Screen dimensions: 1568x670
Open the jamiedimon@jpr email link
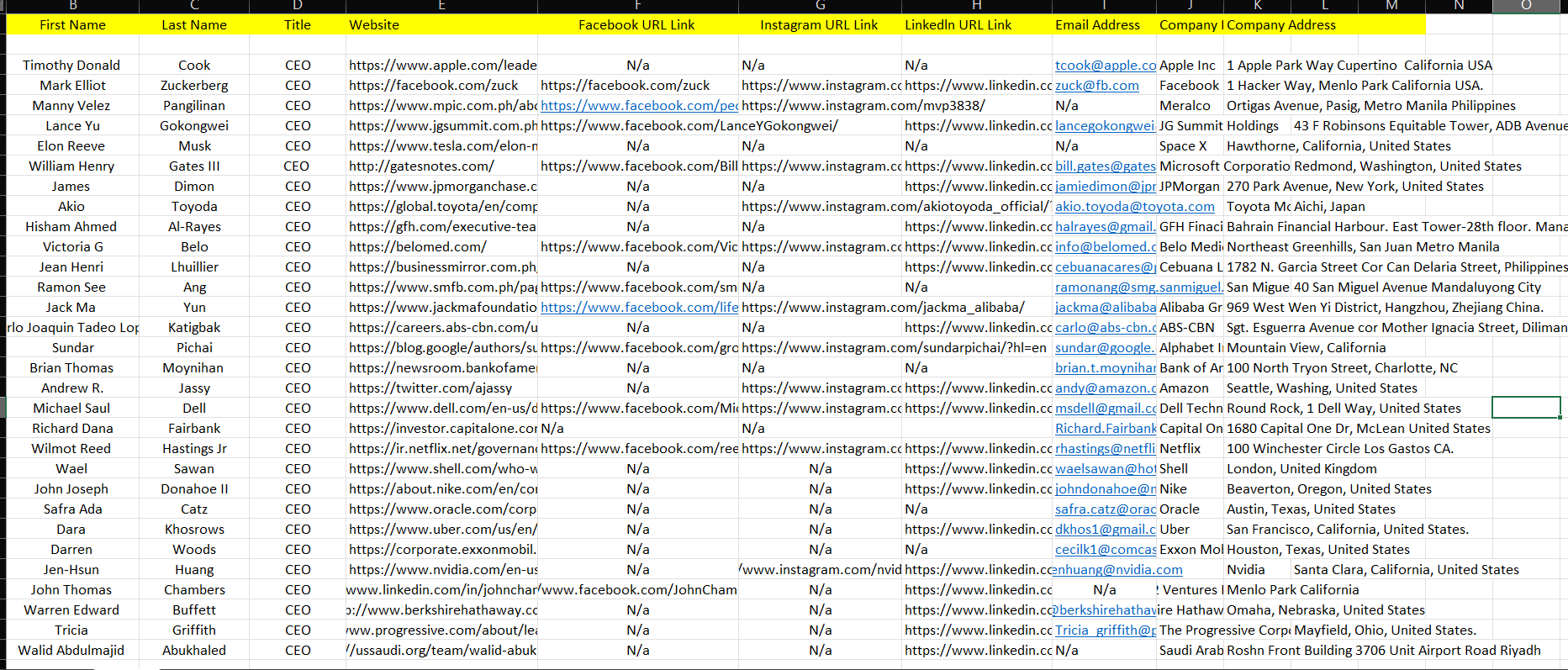(x=1105, y=186)
